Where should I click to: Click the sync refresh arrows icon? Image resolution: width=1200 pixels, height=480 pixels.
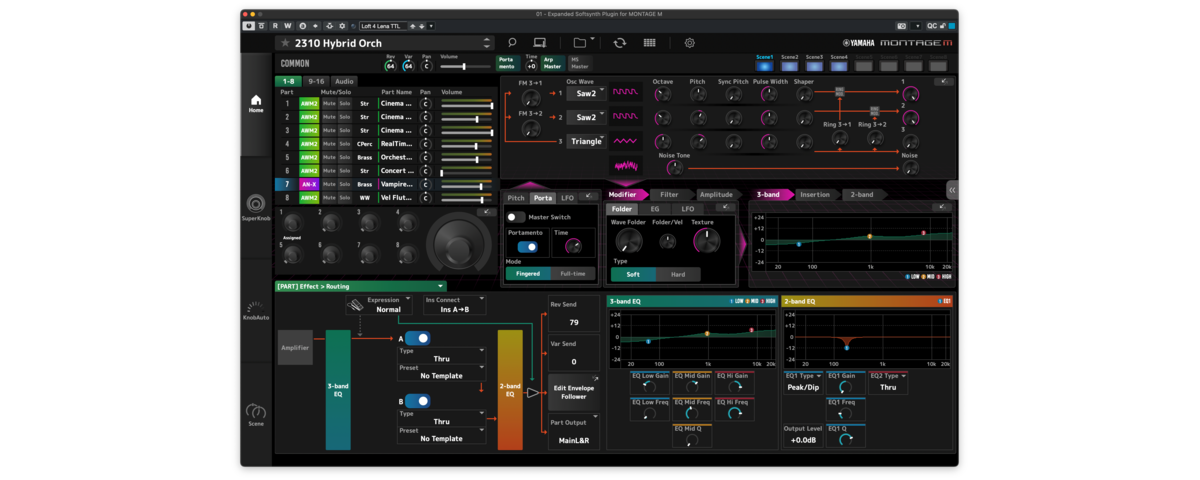[620, 43]
